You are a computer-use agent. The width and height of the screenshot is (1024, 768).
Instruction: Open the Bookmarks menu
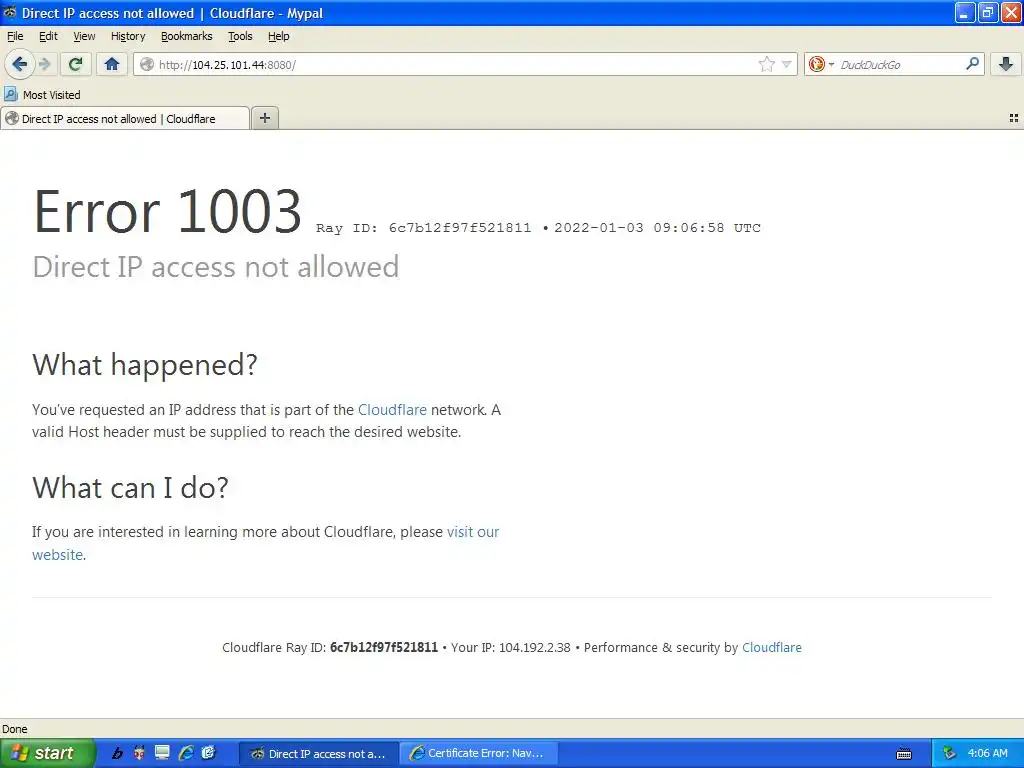coord(187,36)
